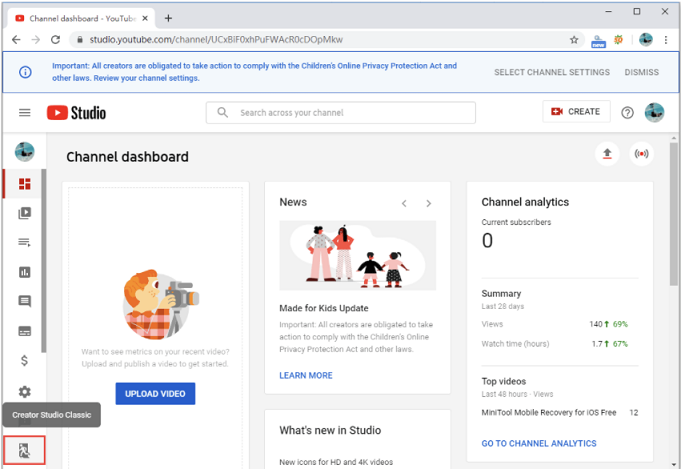Click New icons for HD and 4K videos

pyautogui.click(x=336, y=462)
